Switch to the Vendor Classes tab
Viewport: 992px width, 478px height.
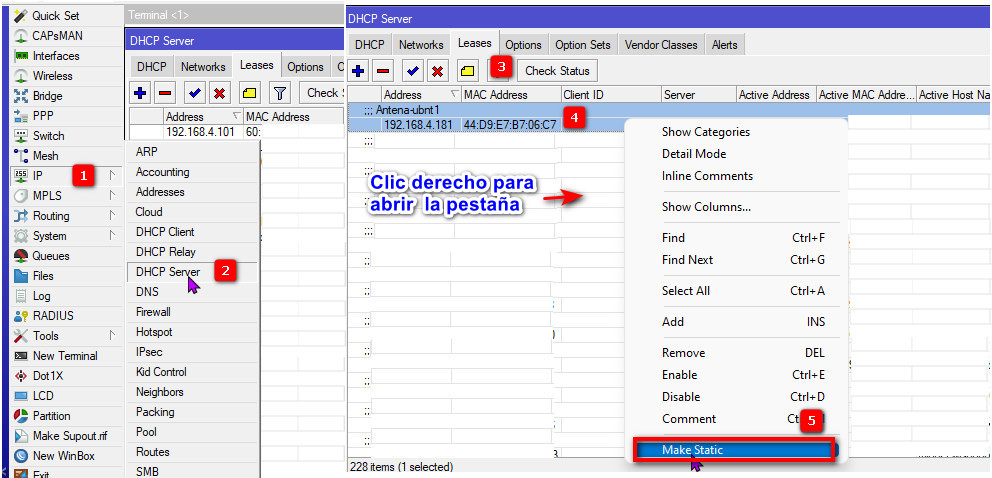click(x=660, y=45)
